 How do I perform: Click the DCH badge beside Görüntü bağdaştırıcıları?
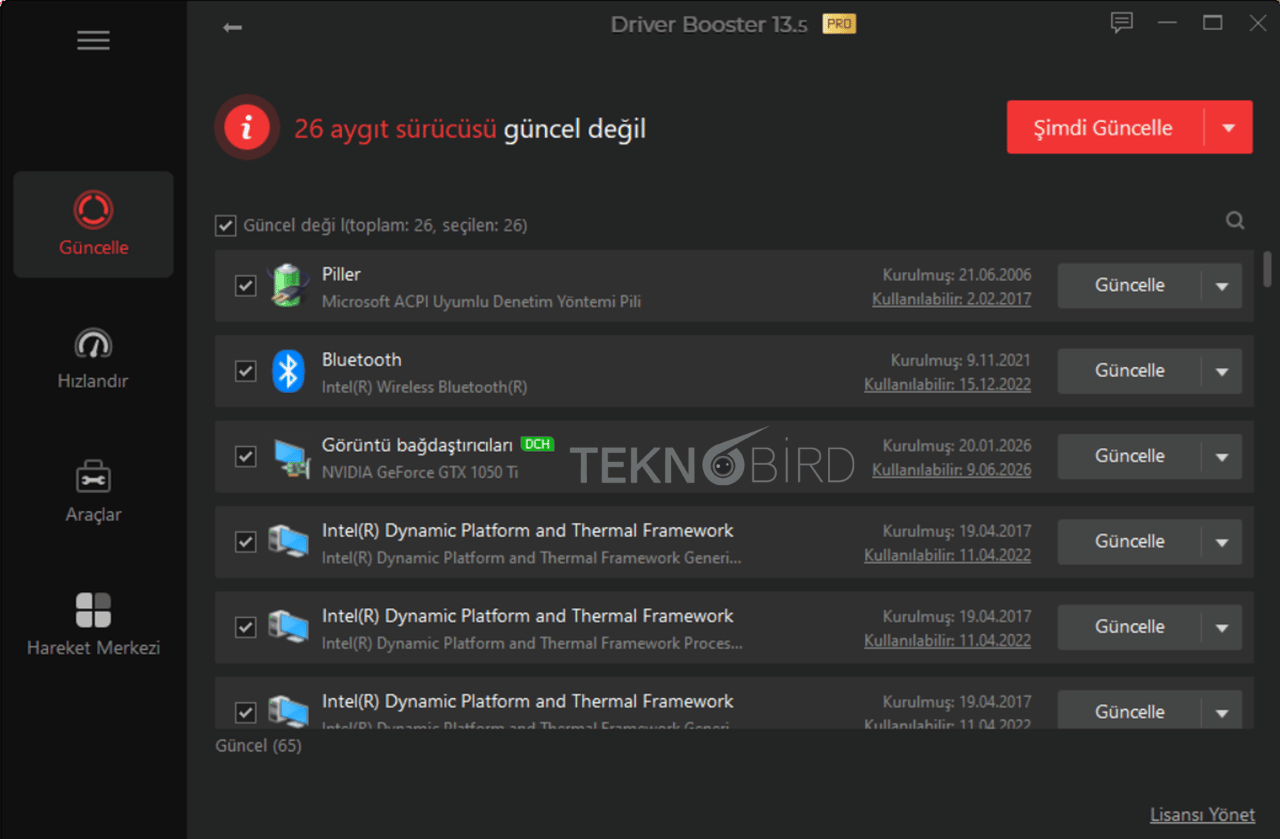[x=537, y=444]
